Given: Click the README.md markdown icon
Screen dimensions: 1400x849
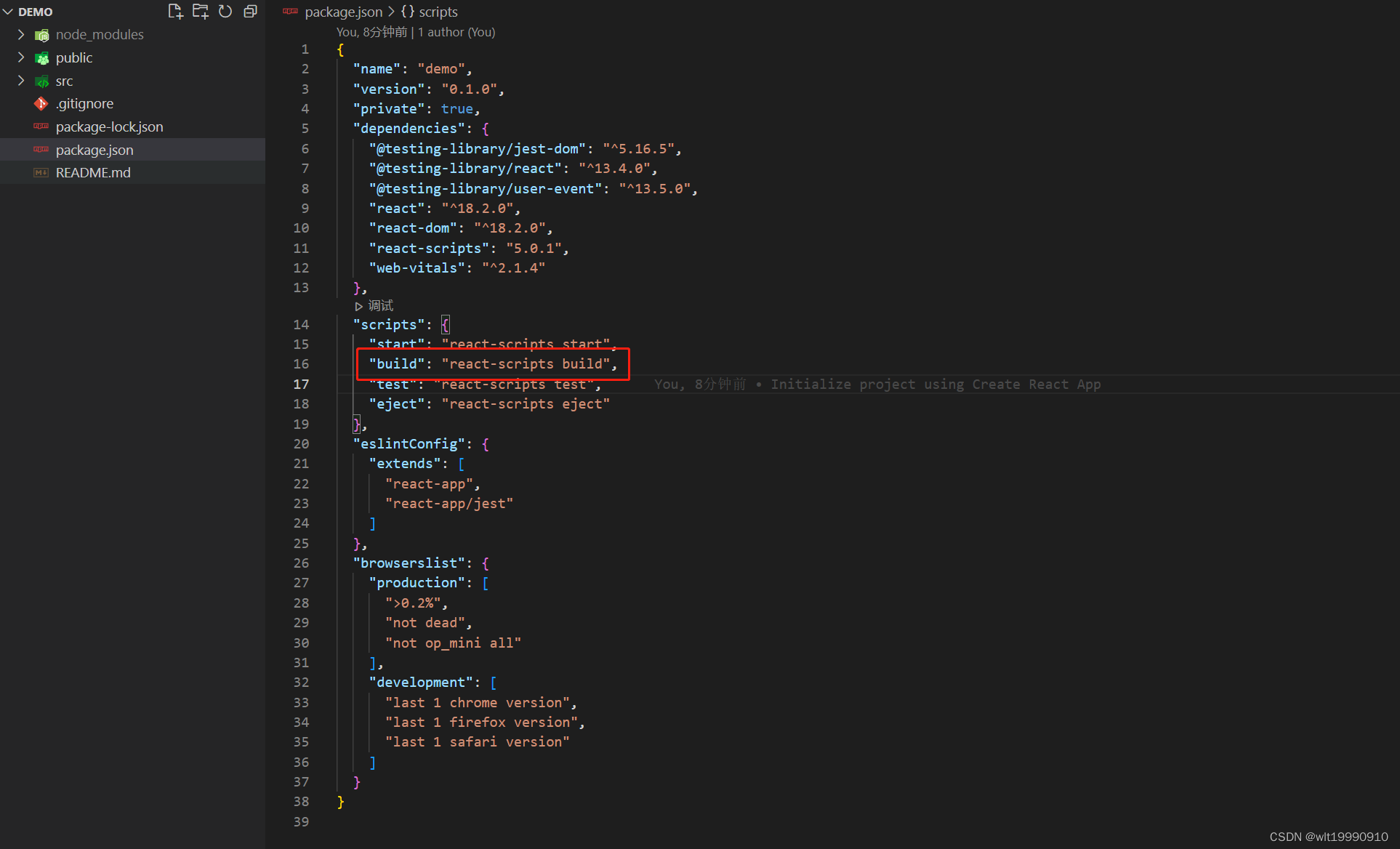Looking at the screenshot, I should (41, 173).
